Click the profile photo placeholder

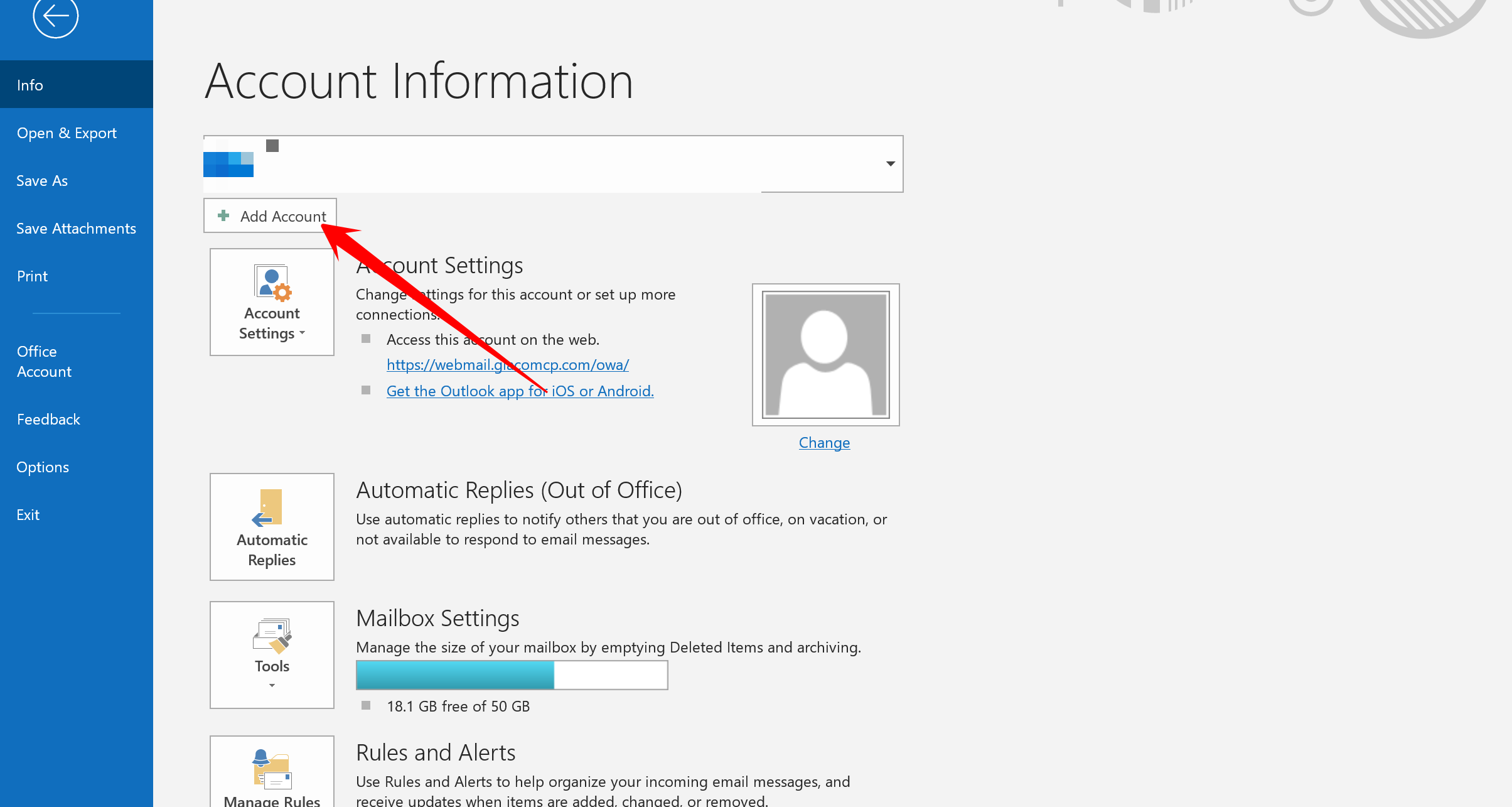pos(825,355)
